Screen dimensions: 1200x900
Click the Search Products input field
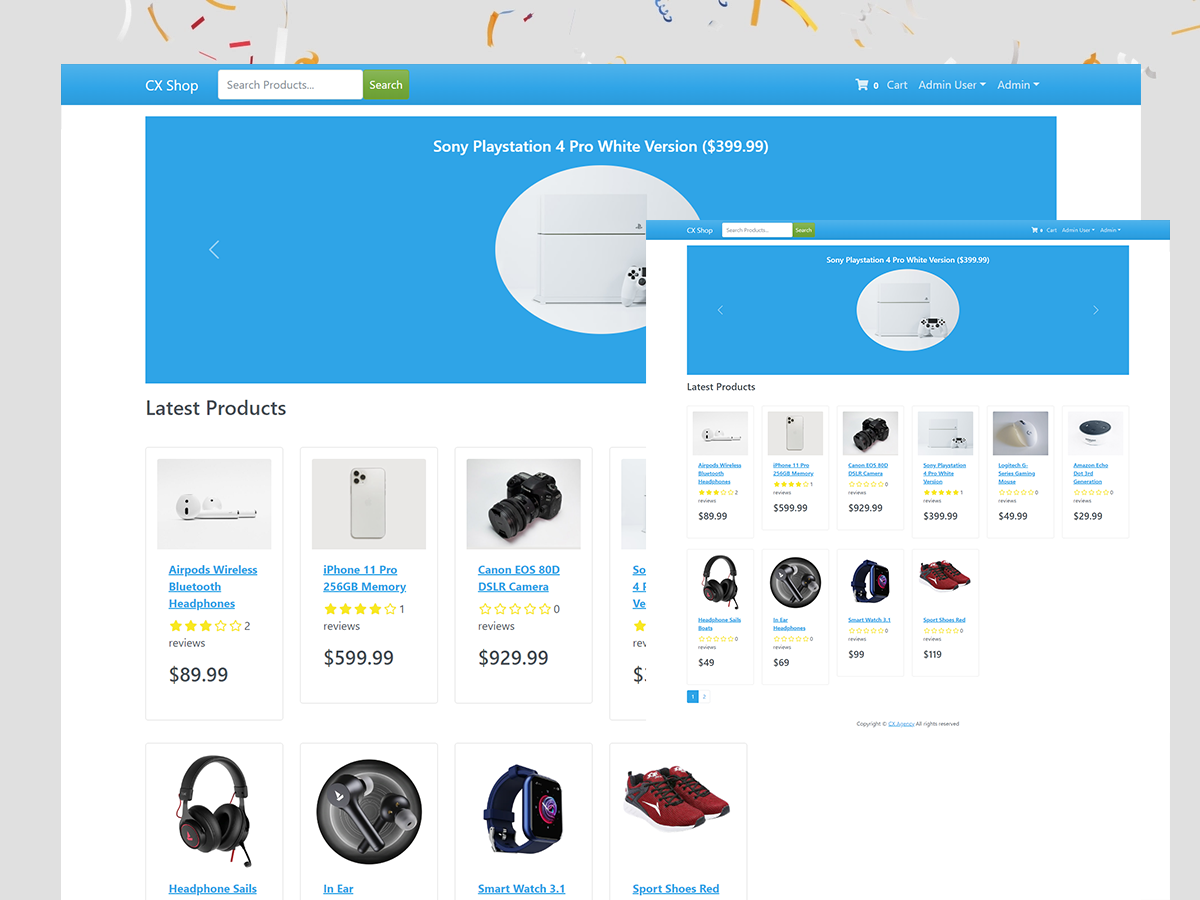290,85
